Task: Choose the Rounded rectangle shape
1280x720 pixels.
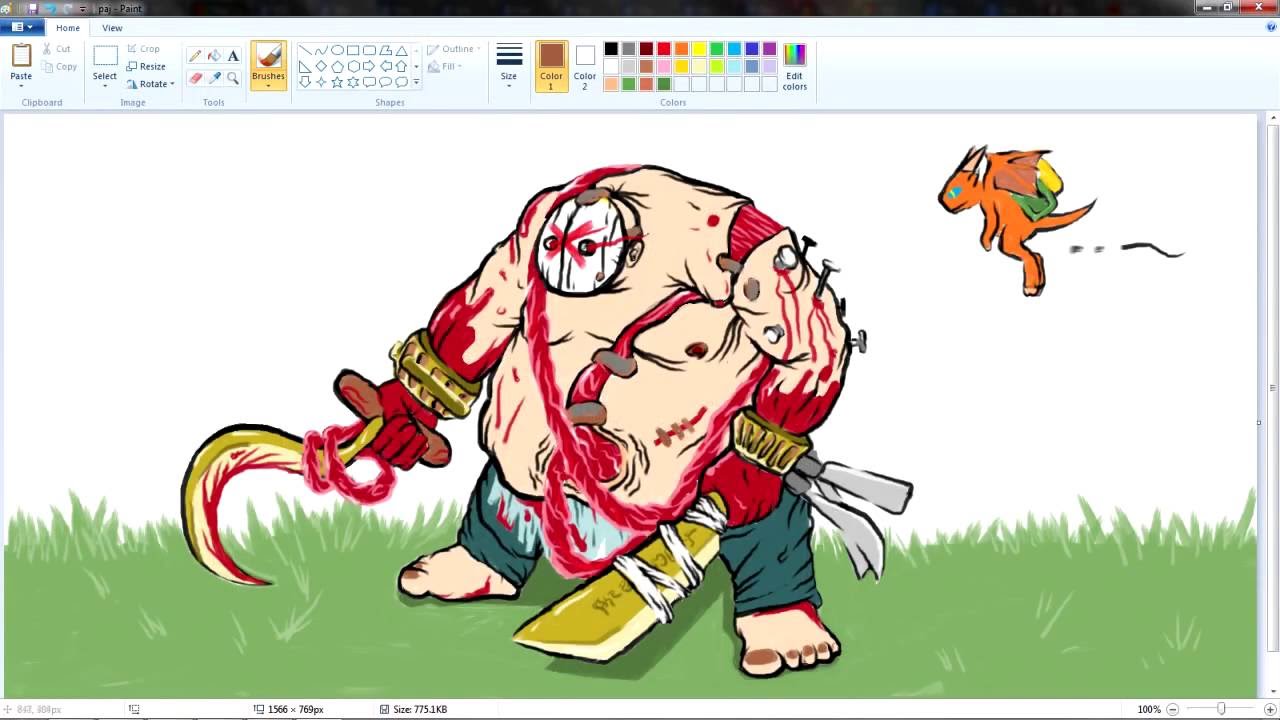Action: (369, 50)
